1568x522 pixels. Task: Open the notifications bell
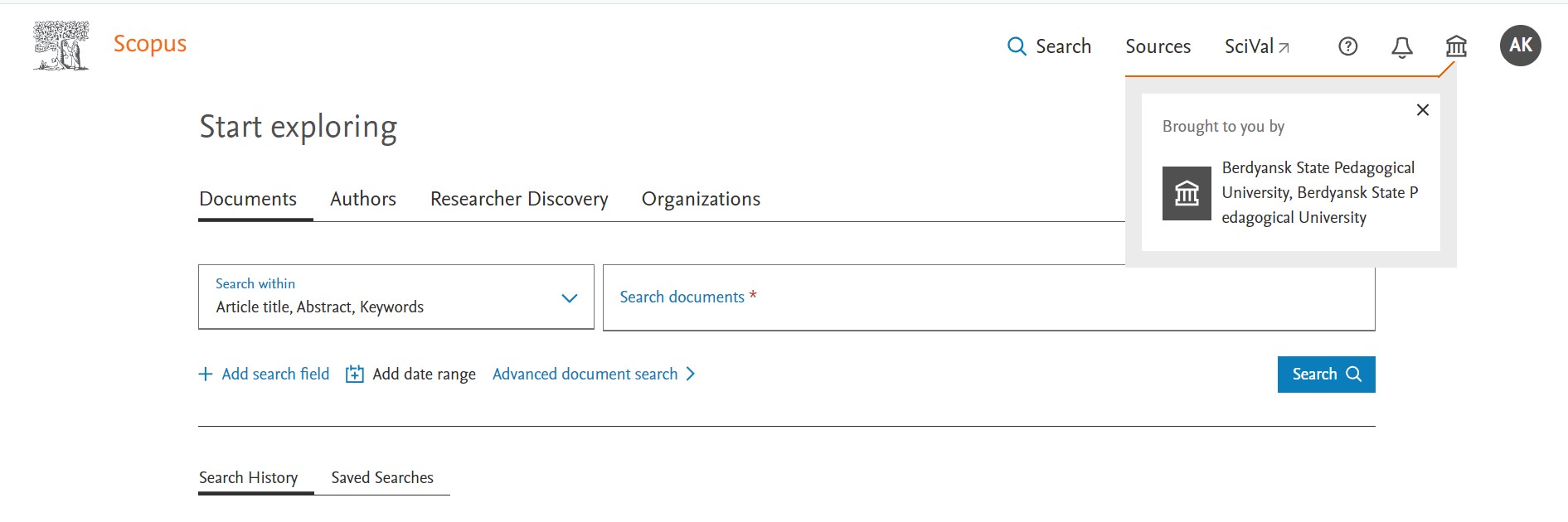[x=1401, y=47]
